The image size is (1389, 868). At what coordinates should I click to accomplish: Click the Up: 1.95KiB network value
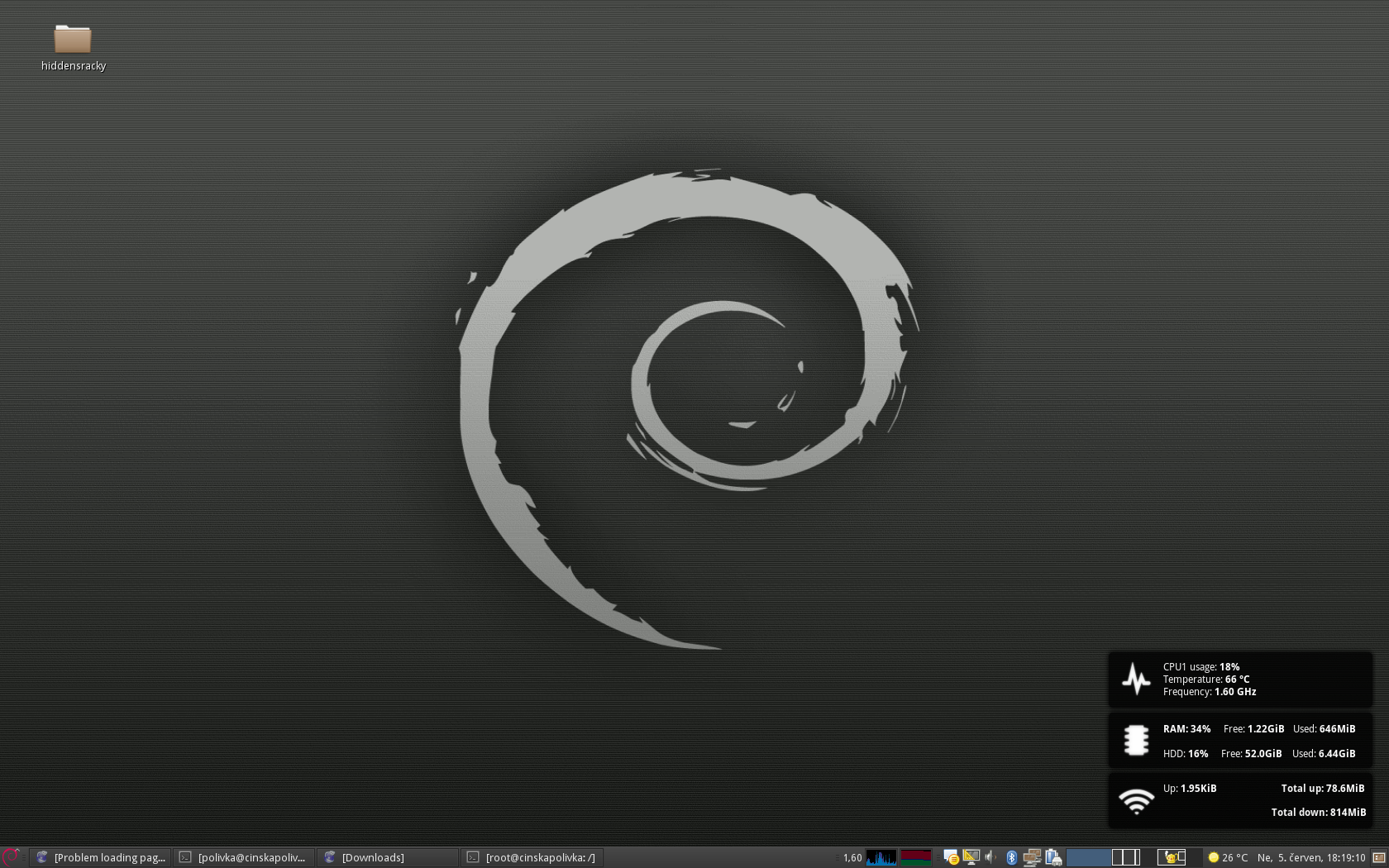(x=1190, y=789)
